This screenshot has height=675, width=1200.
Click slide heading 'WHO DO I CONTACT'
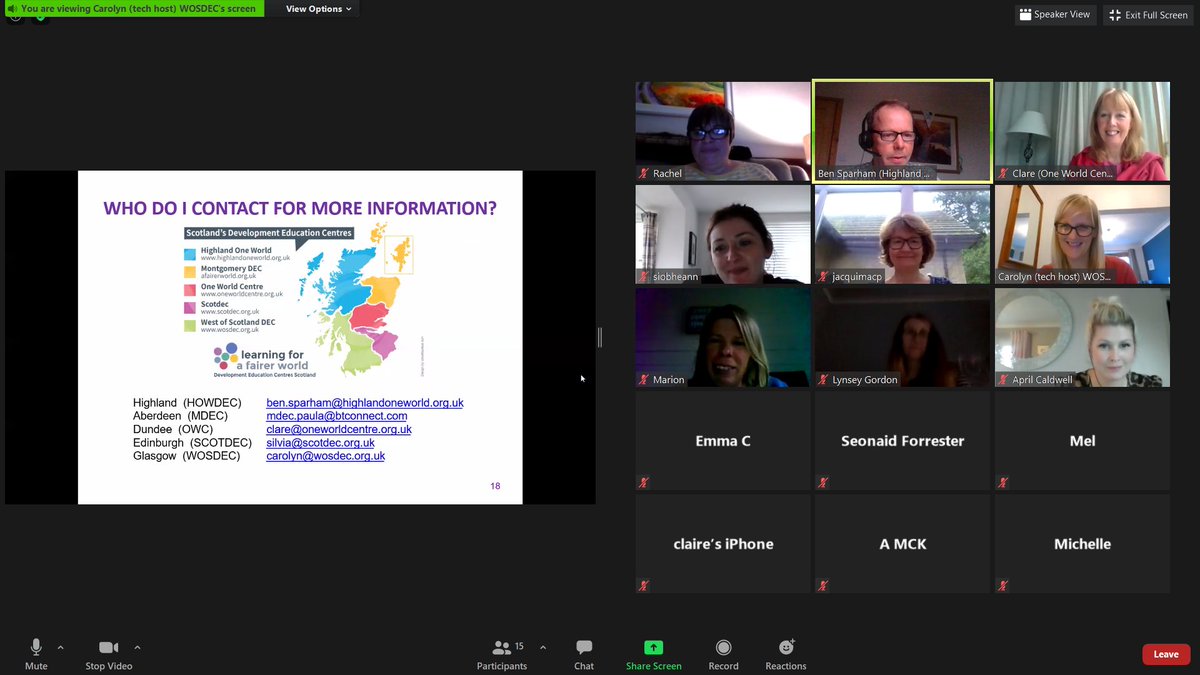click(x=300, y=208)
